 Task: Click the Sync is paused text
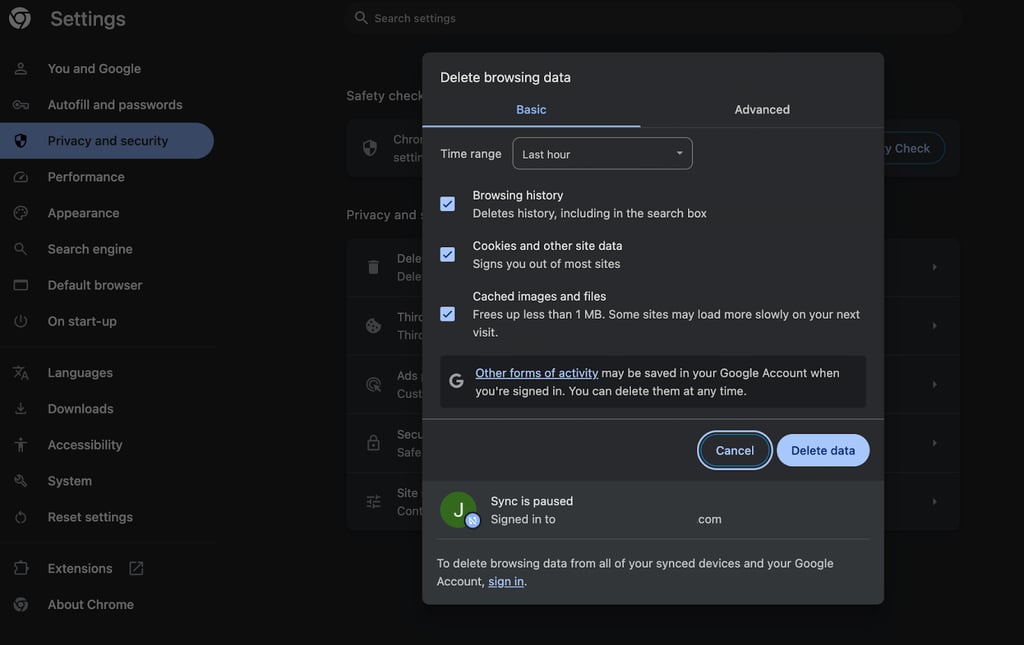click(x=532, y=501)
